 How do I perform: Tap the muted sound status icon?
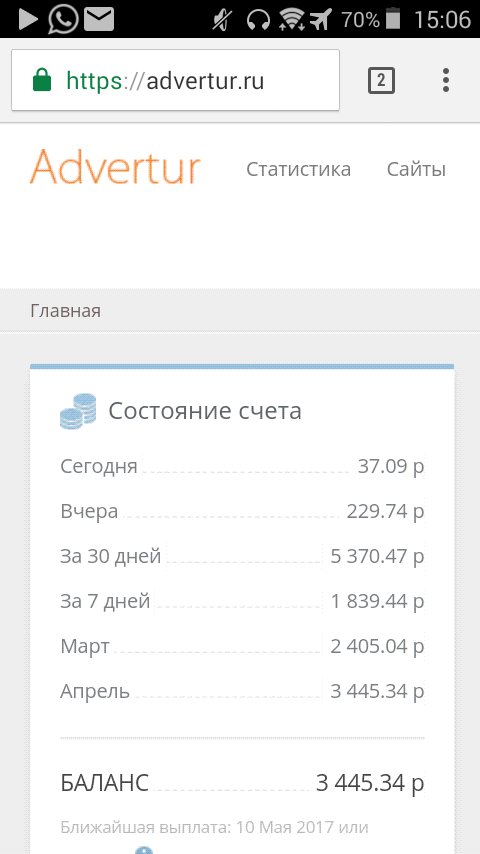pos(223,20)
